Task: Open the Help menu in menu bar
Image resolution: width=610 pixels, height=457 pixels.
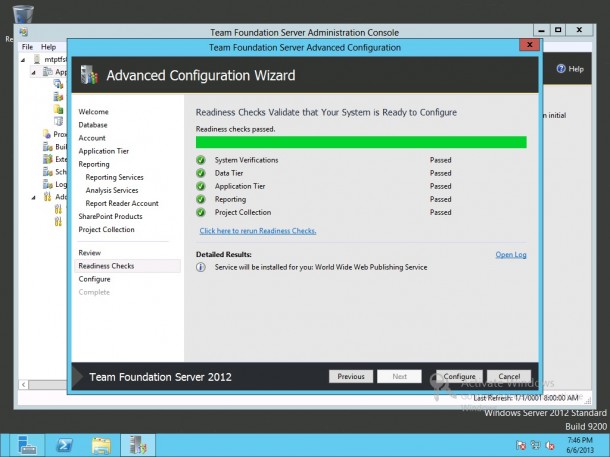Action: click(49, 47)
